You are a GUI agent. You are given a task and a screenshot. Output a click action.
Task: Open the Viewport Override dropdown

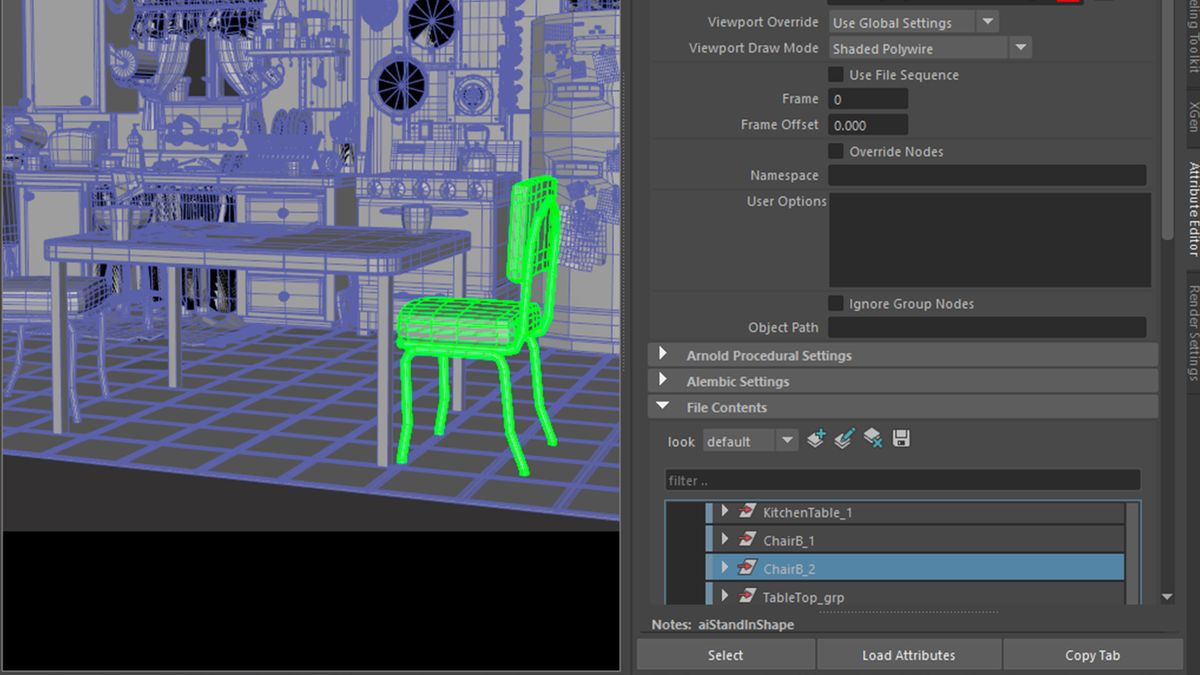(x=914, y=22)
